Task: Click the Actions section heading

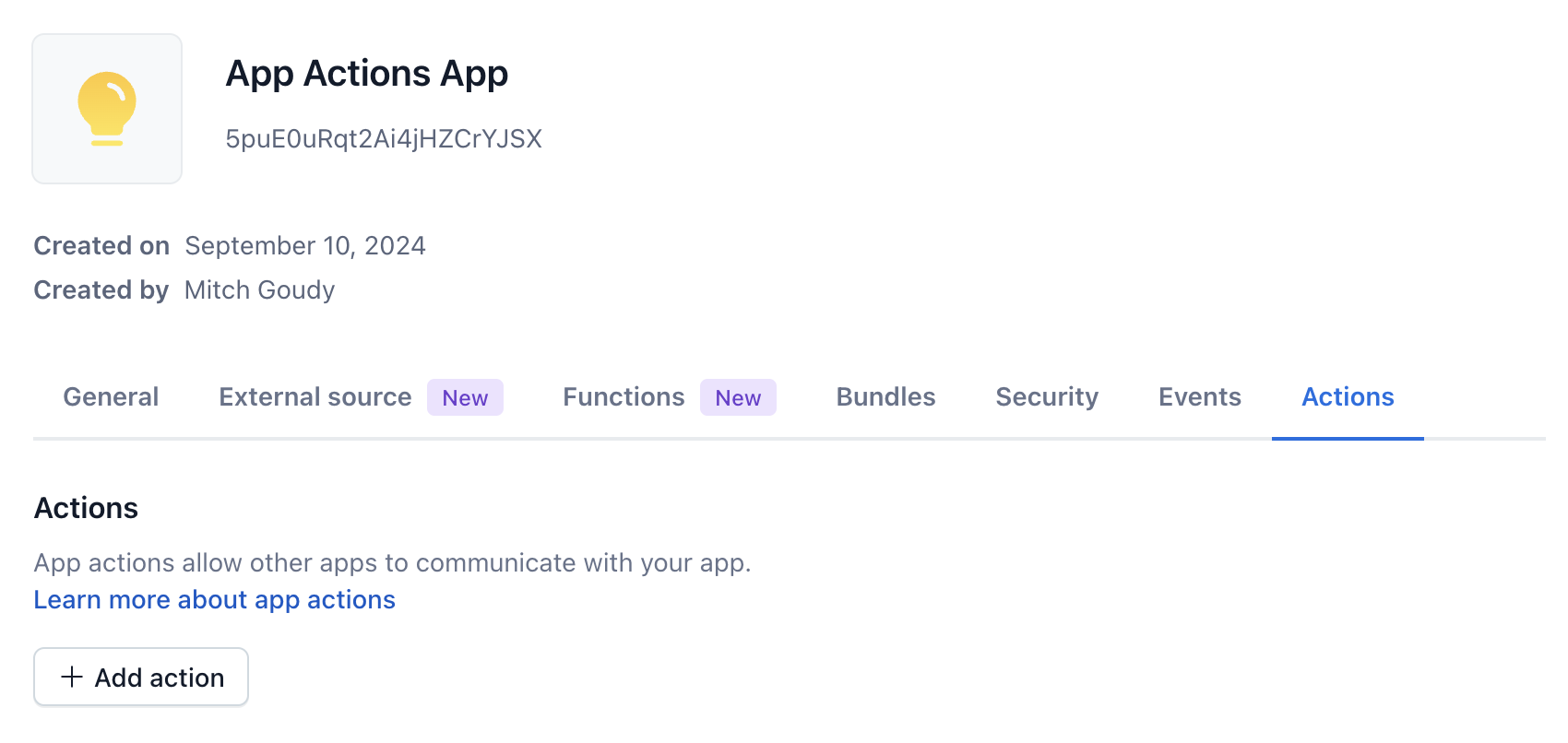Action: point(87,509)
